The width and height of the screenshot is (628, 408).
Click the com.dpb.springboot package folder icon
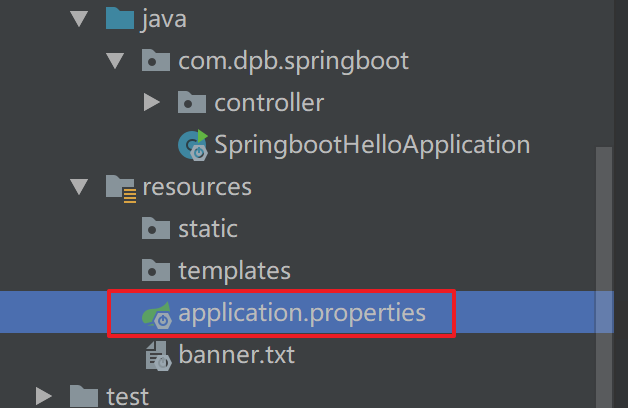(x=156, y=60)
